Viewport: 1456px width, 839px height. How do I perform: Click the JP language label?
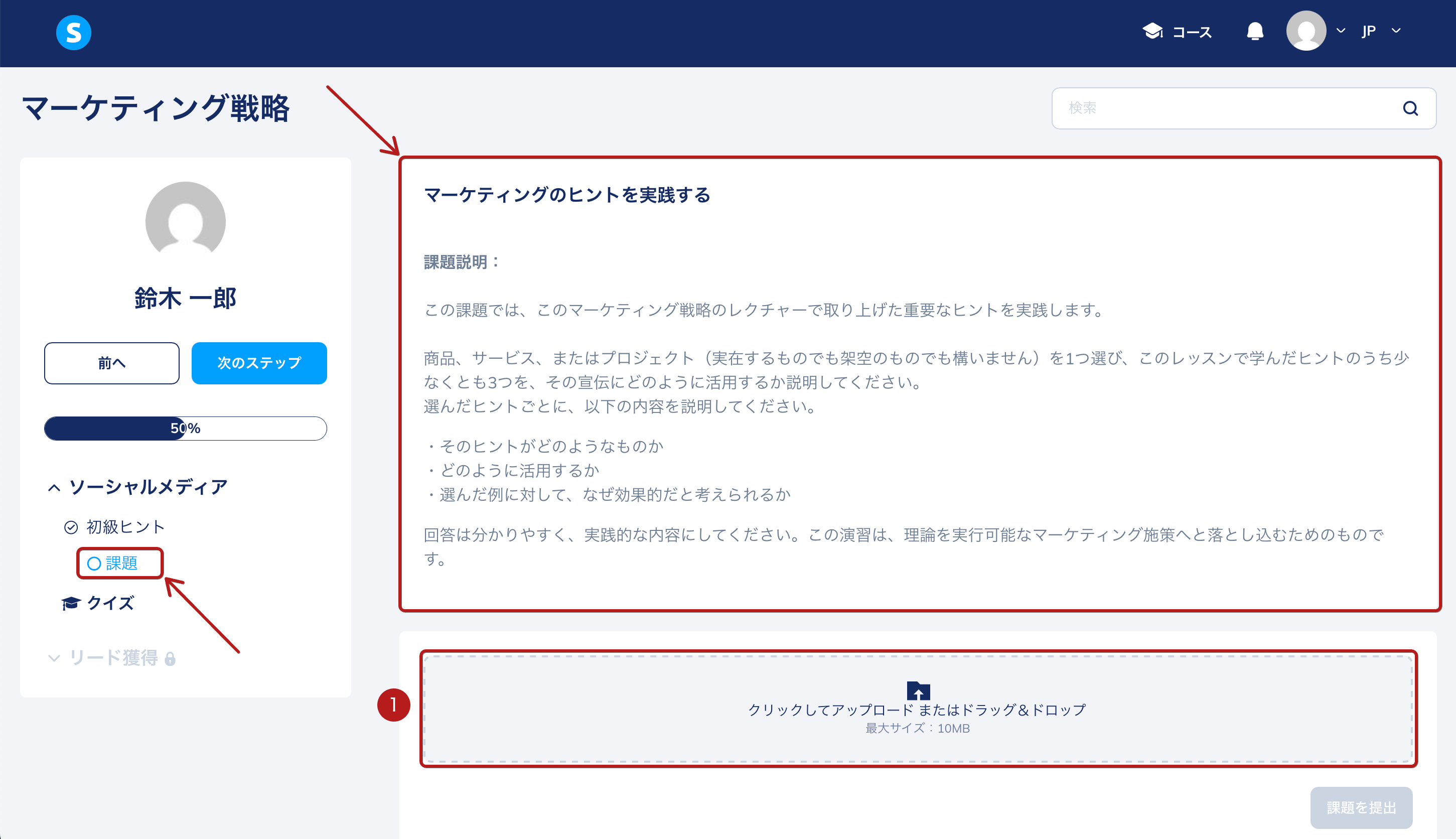click(1368, 31)
